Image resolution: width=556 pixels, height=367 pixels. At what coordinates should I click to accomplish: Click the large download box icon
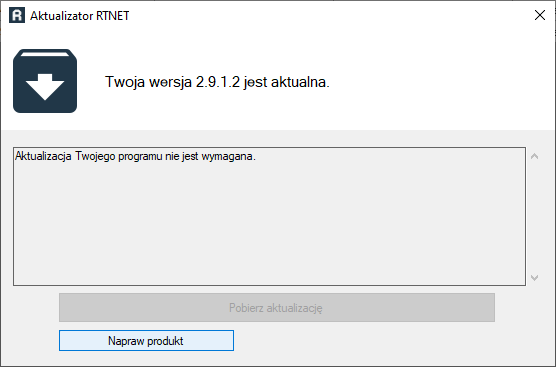pyautogui.click(x=45, y=81)
